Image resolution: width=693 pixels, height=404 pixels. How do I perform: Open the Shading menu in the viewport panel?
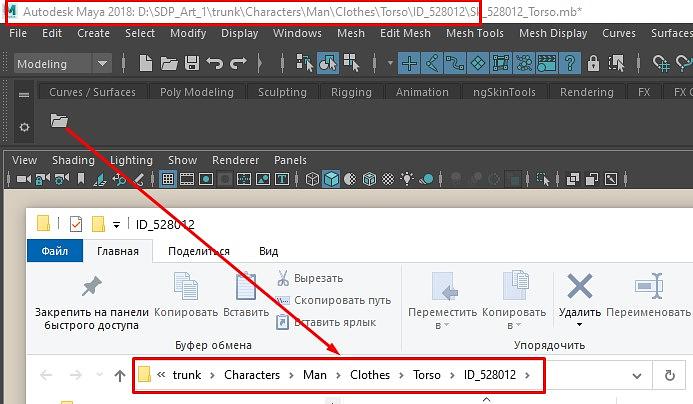point(73,160)
